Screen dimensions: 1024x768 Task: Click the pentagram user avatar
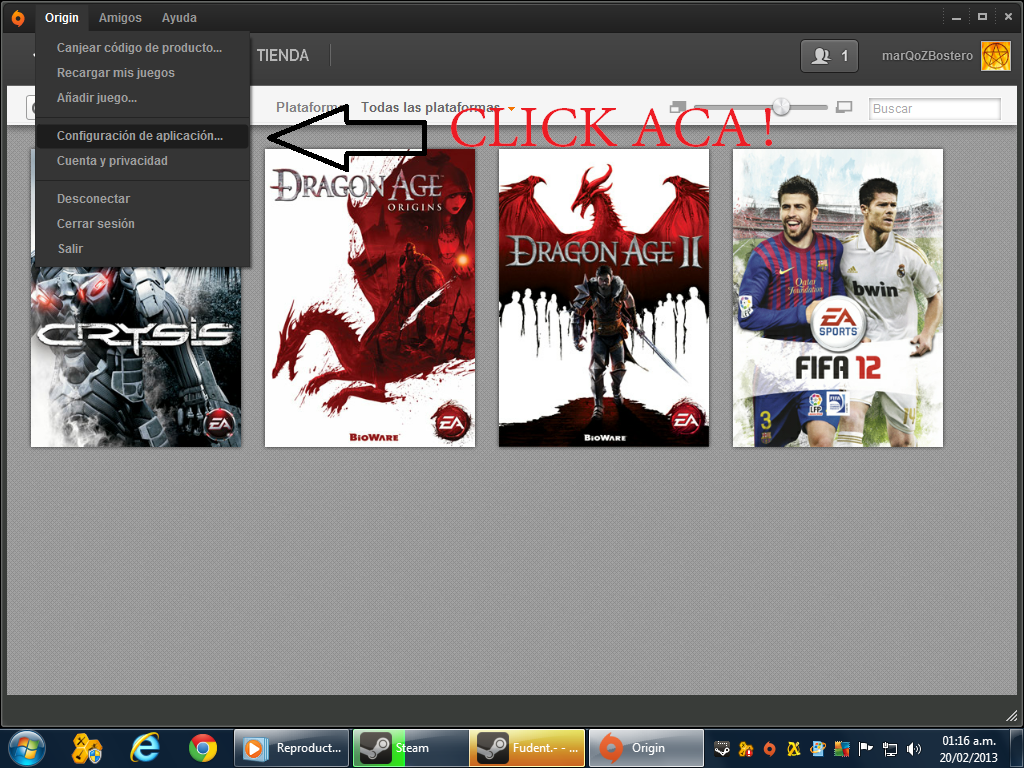tap(996, 56)
